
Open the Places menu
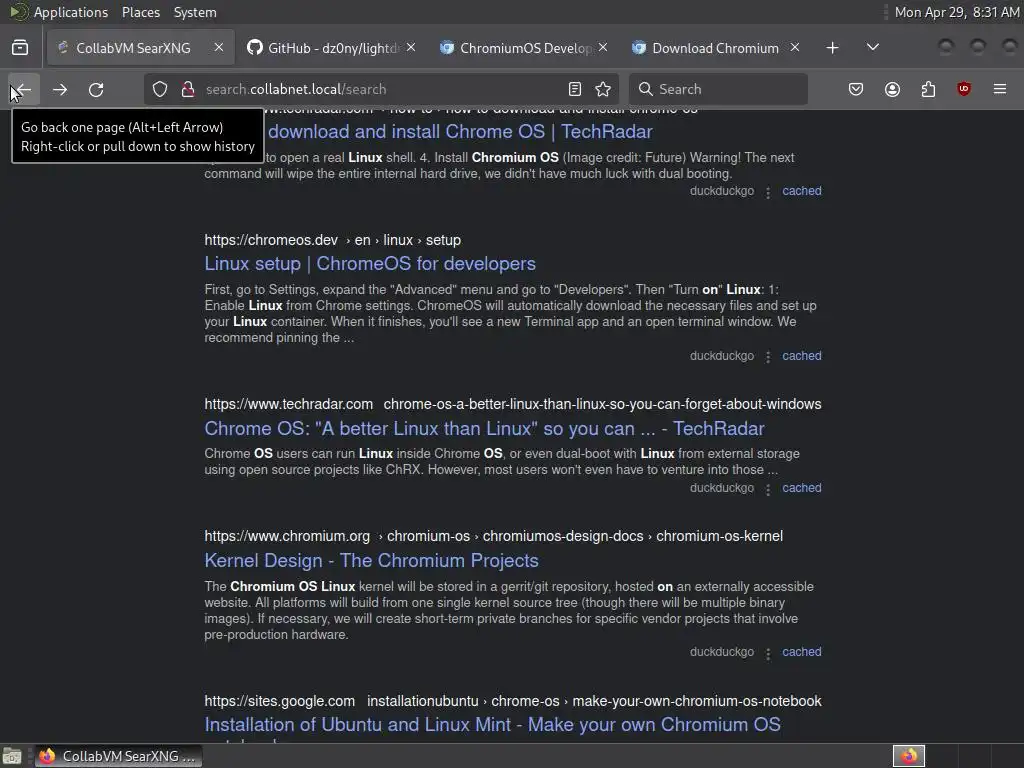click(140, 12)
